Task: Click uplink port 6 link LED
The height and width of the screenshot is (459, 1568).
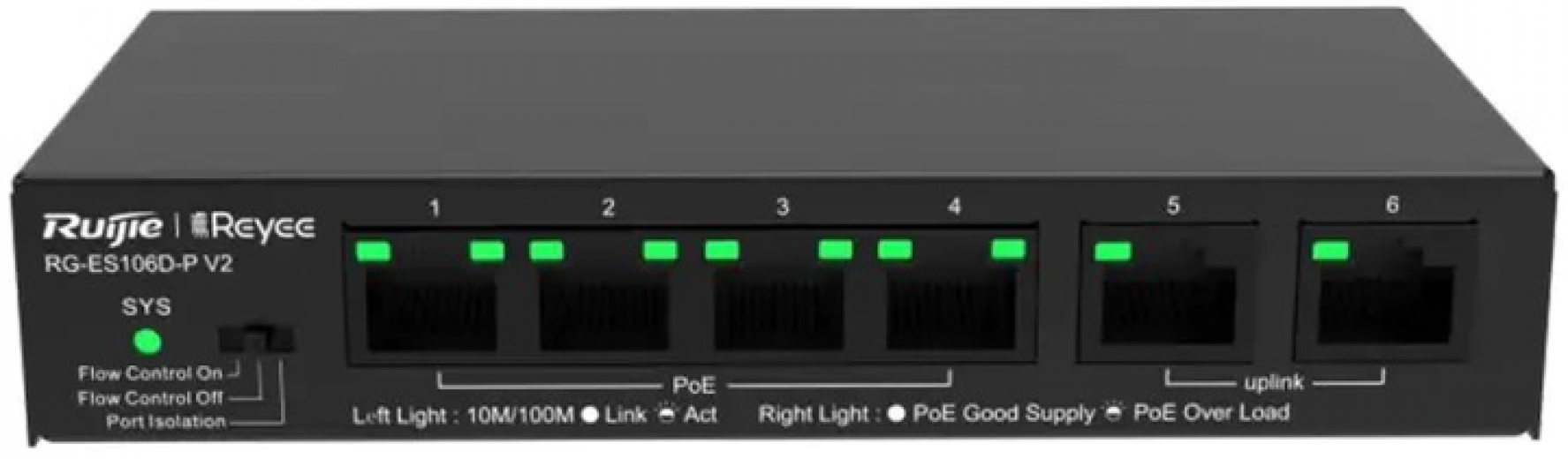Action: 1330,252
